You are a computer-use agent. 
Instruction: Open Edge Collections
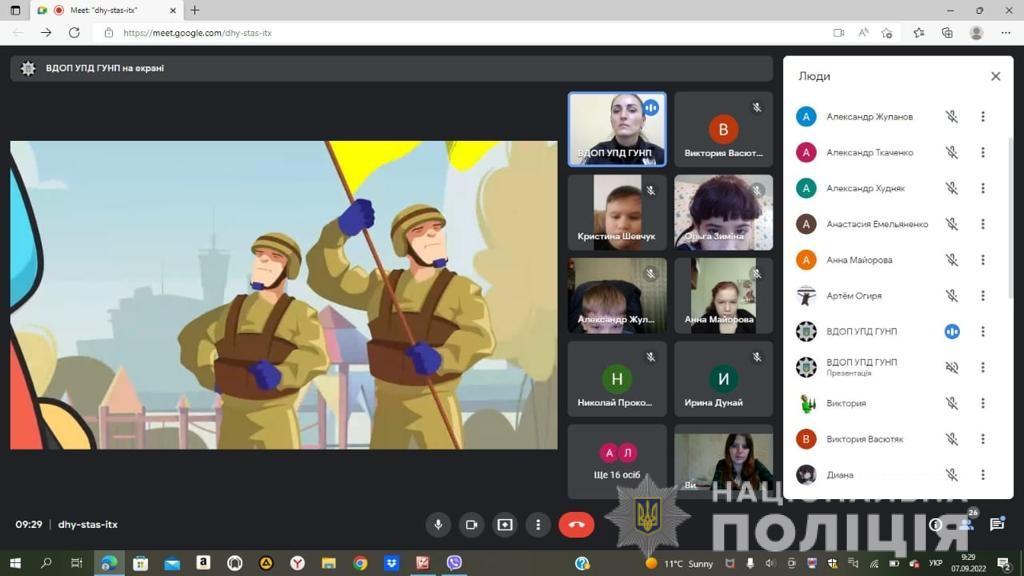pyautogui.click(x=947, y=33)
